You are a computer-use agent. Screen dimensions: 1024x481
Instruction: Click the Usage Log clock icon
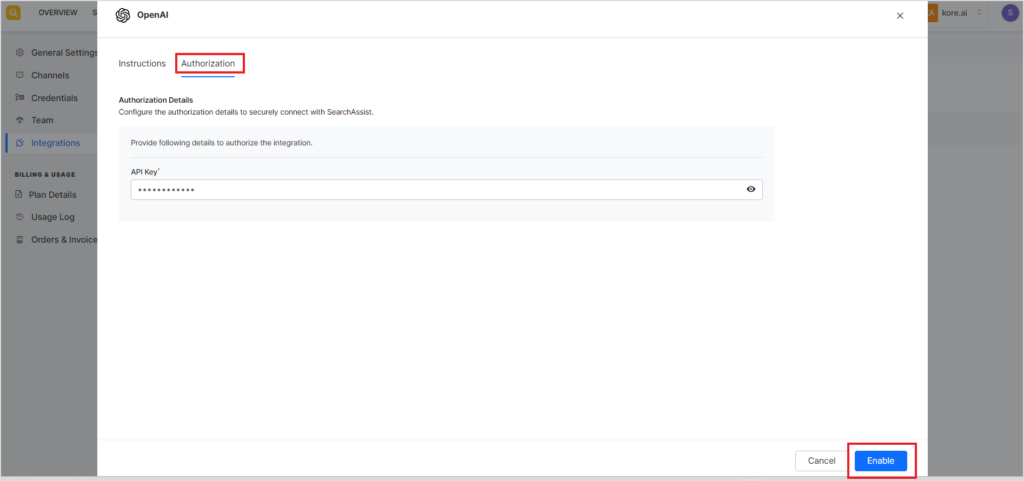point(21,217)
